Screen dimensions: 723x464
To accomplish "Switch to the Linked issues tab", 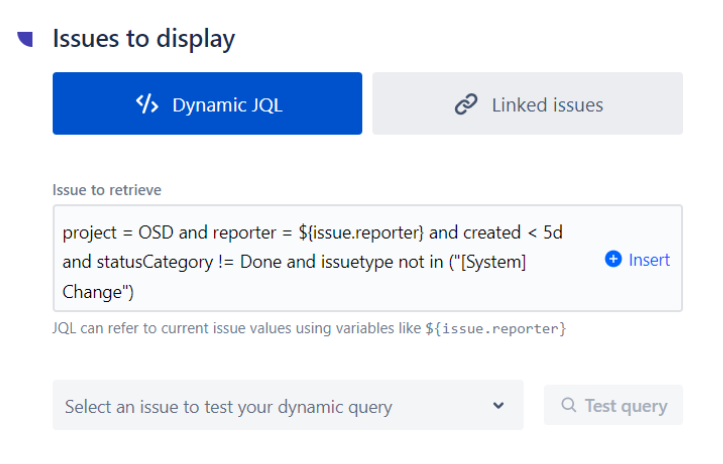I will click(x=527, y=104).
